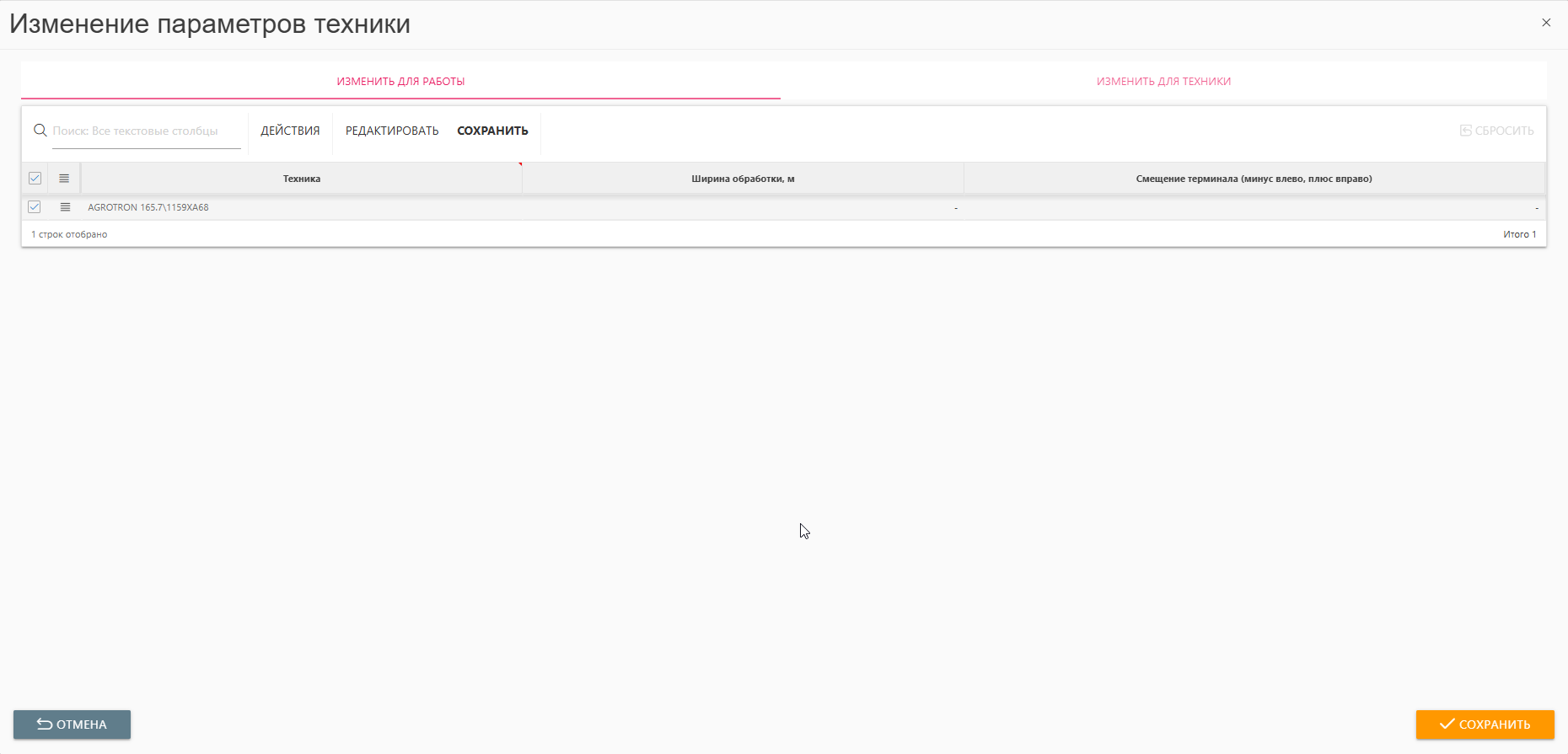Click the Ширина обработки cell for AGROTRON row

click(x=743, y=207)
